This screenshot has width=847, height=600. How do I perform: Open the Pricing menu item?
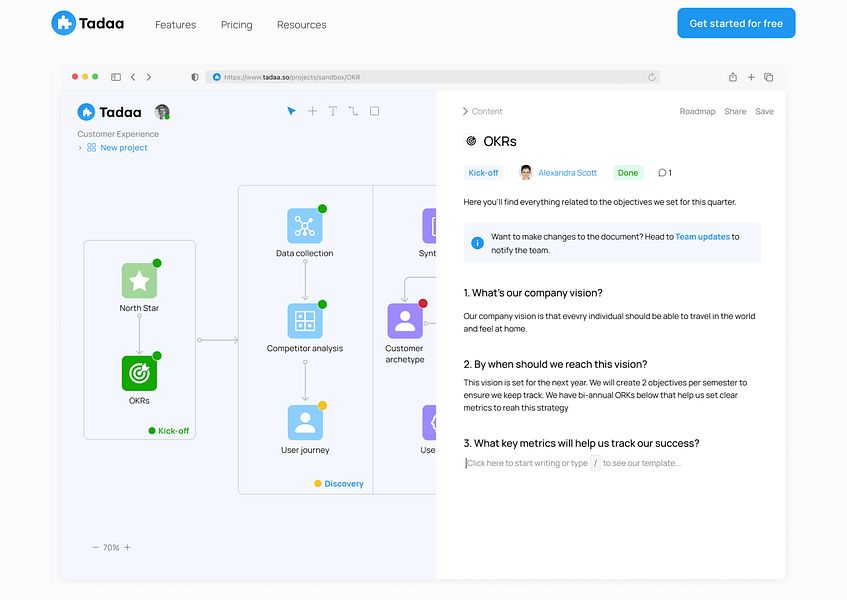click(237, 25)
